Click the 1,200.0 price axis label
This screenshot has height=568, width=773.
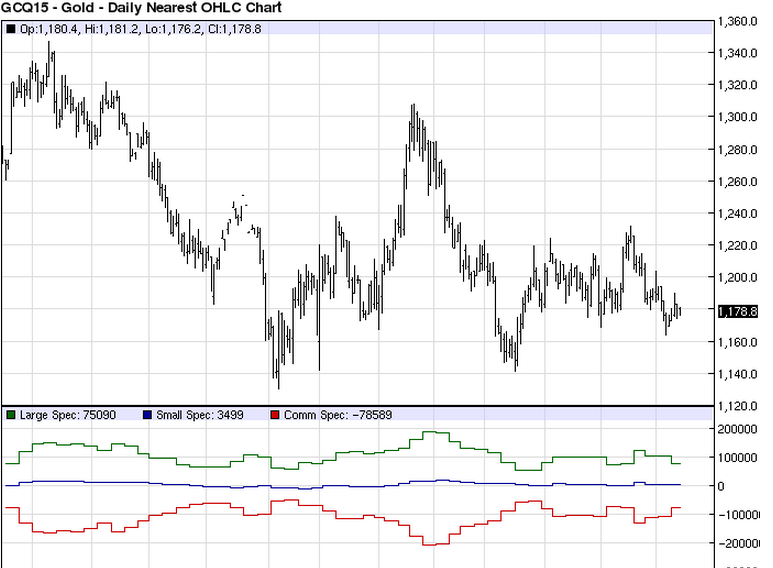(738, 278)
